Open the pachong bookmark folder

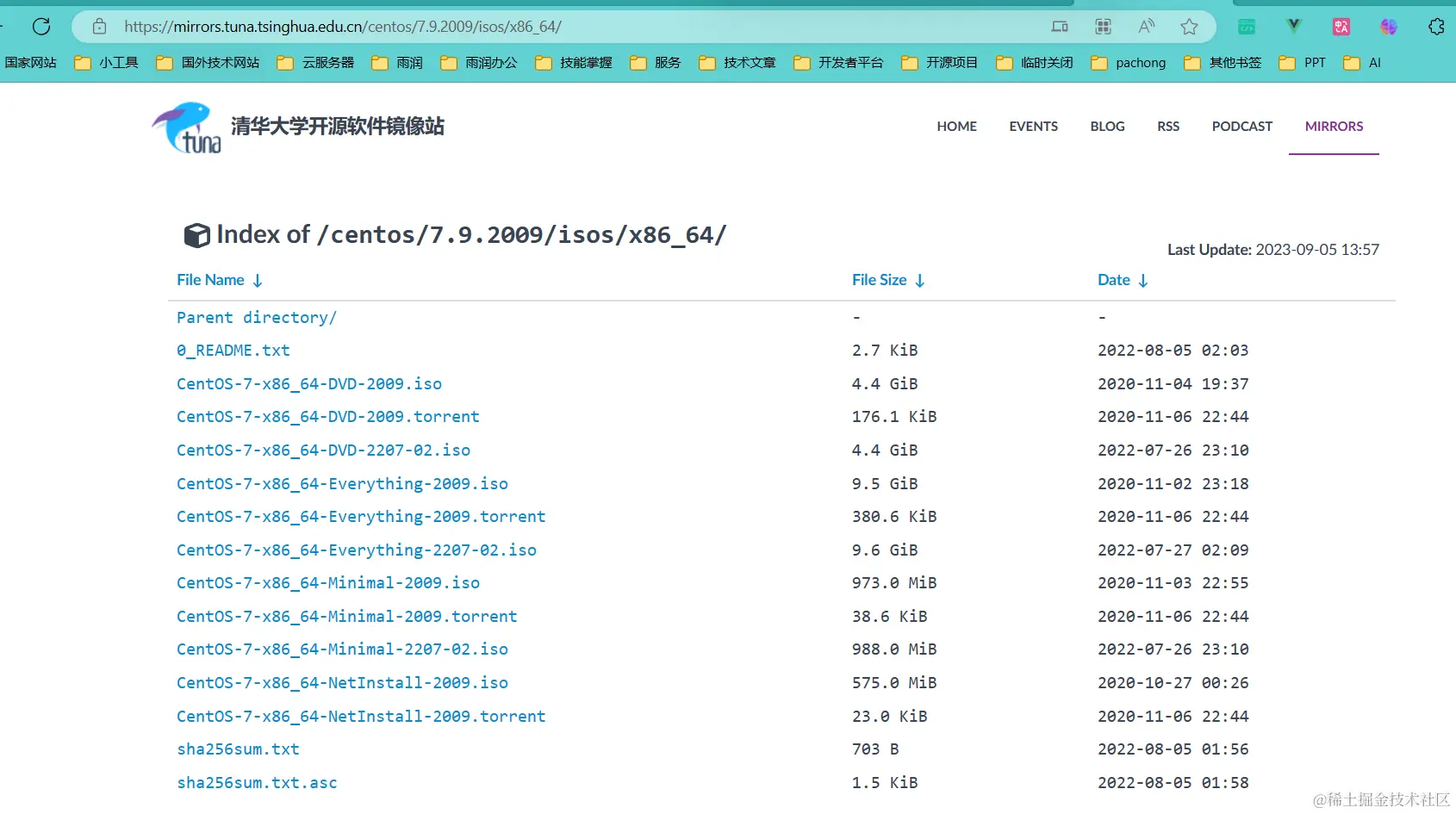[1129, 63]
